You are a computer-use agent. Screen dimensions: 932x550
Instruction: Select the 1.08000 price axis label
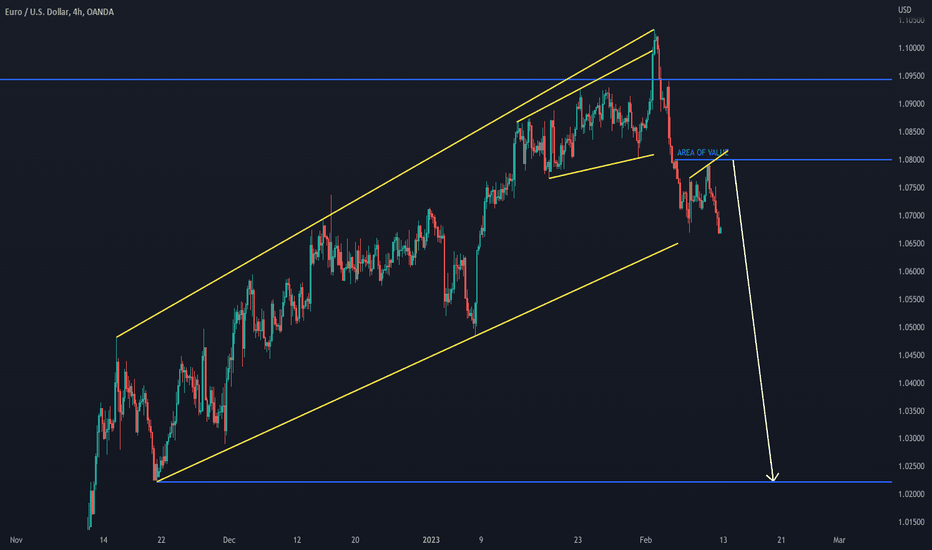coord(911,160)
